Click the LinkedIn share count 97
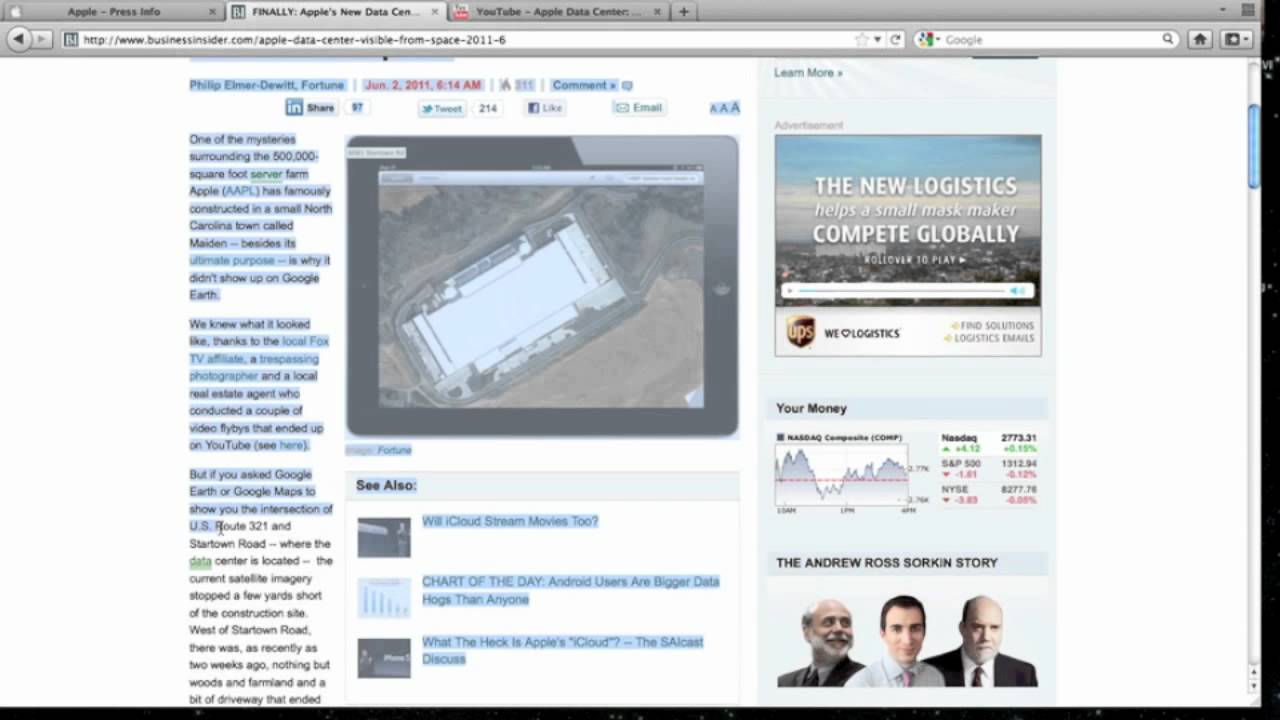1280x720 pixels. click(357, 108)
